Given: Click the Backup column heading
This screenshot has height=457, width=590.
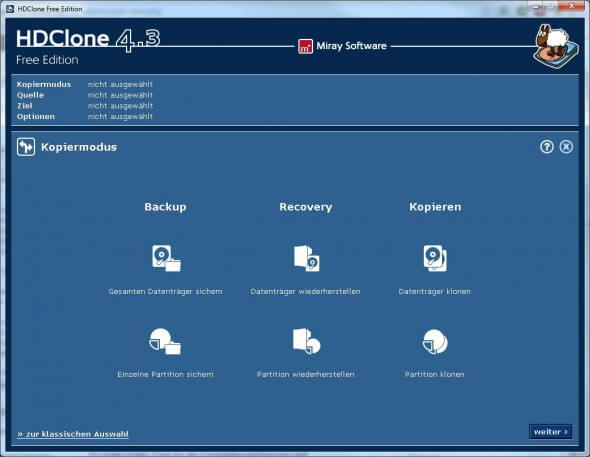Looking at the screenshot, I should click(x=165, y=207).
